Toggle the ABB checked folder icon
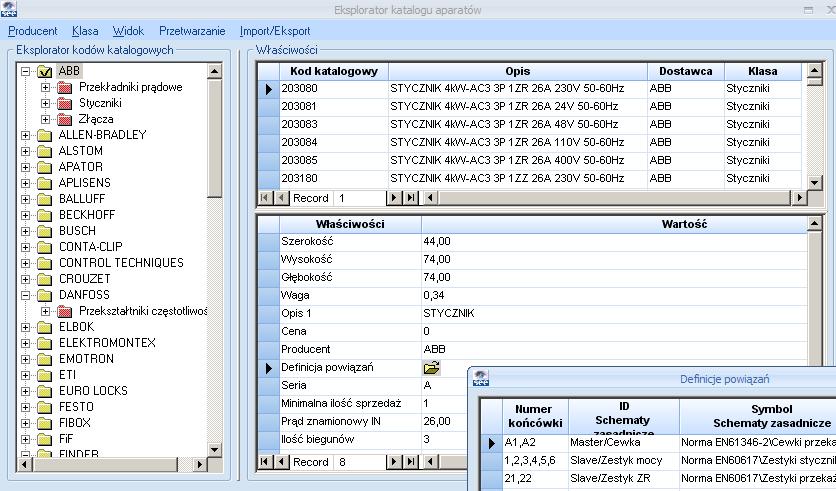Screen dimensions: 836x491 click(45, 71)
